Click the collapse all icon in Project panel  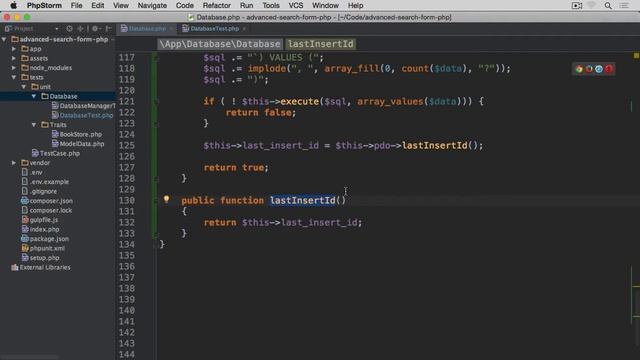click(x=80, y=29)
